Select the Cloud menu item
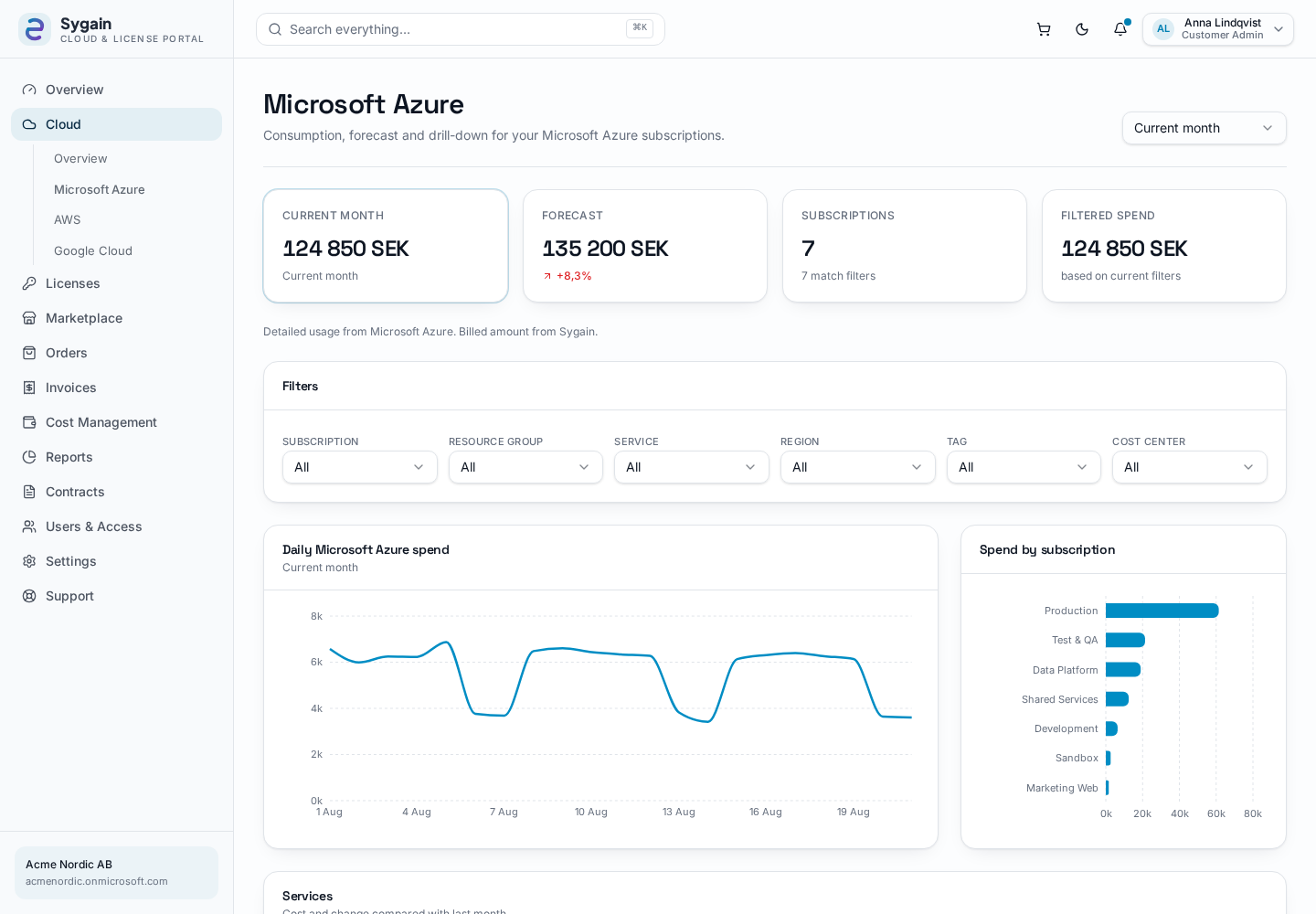 click(116, 124)
